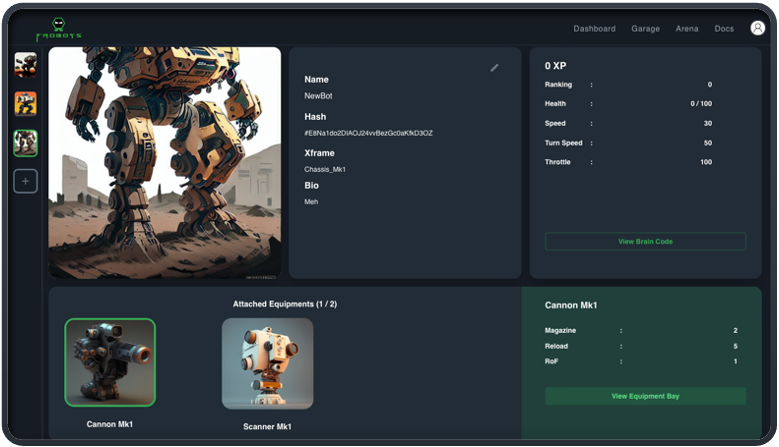
Task: Select the green-highlighted robot in the sidebar
Action: tap(25, 143)
